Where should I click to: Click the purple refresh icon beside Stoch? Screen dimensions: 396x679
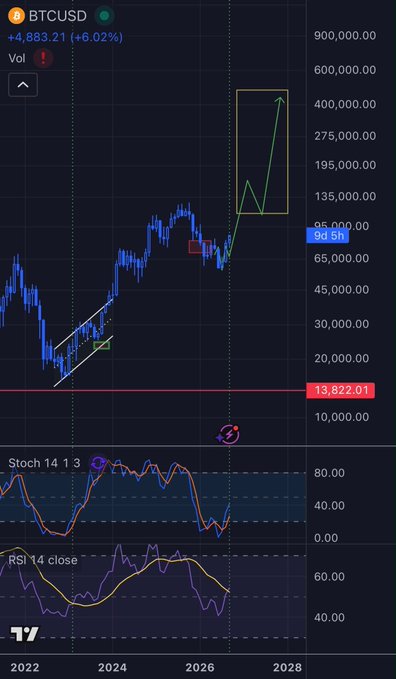[x=98, y=463]
